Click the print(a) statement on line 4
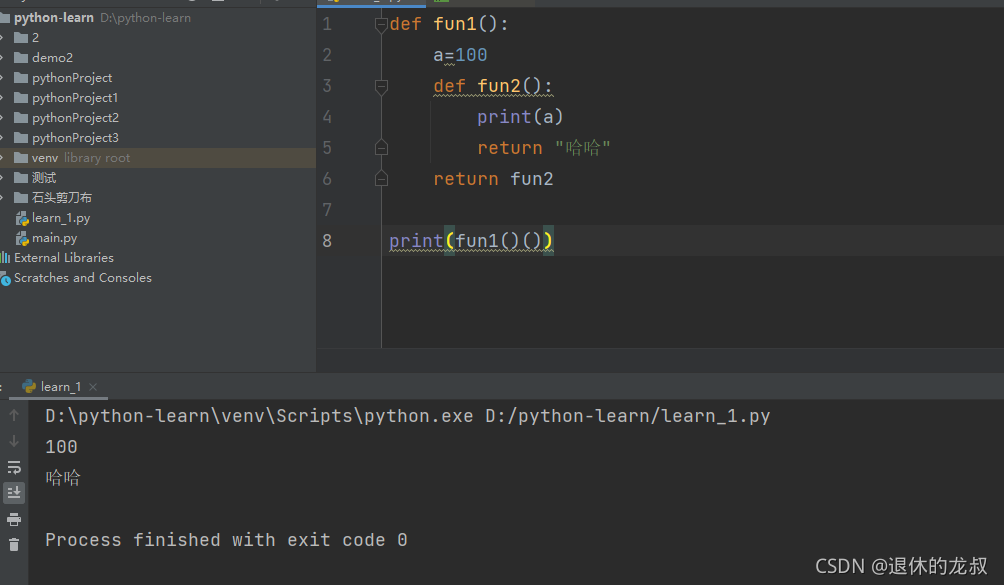The width and height of the screenshot is (1004, 585). (x=520, y=117)
